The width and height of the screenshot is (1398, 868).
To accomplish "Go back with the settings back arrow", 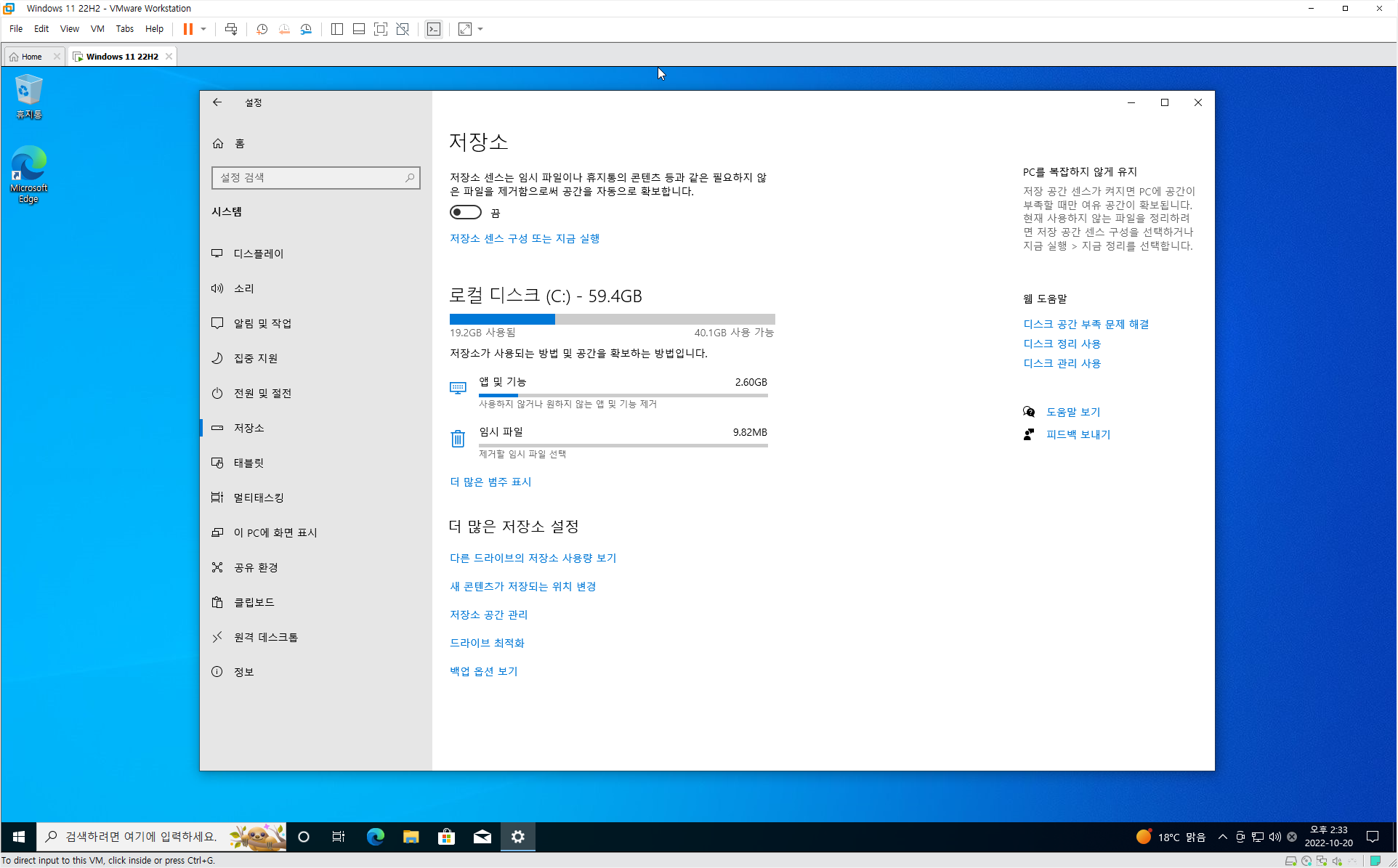I will (217, 102).
